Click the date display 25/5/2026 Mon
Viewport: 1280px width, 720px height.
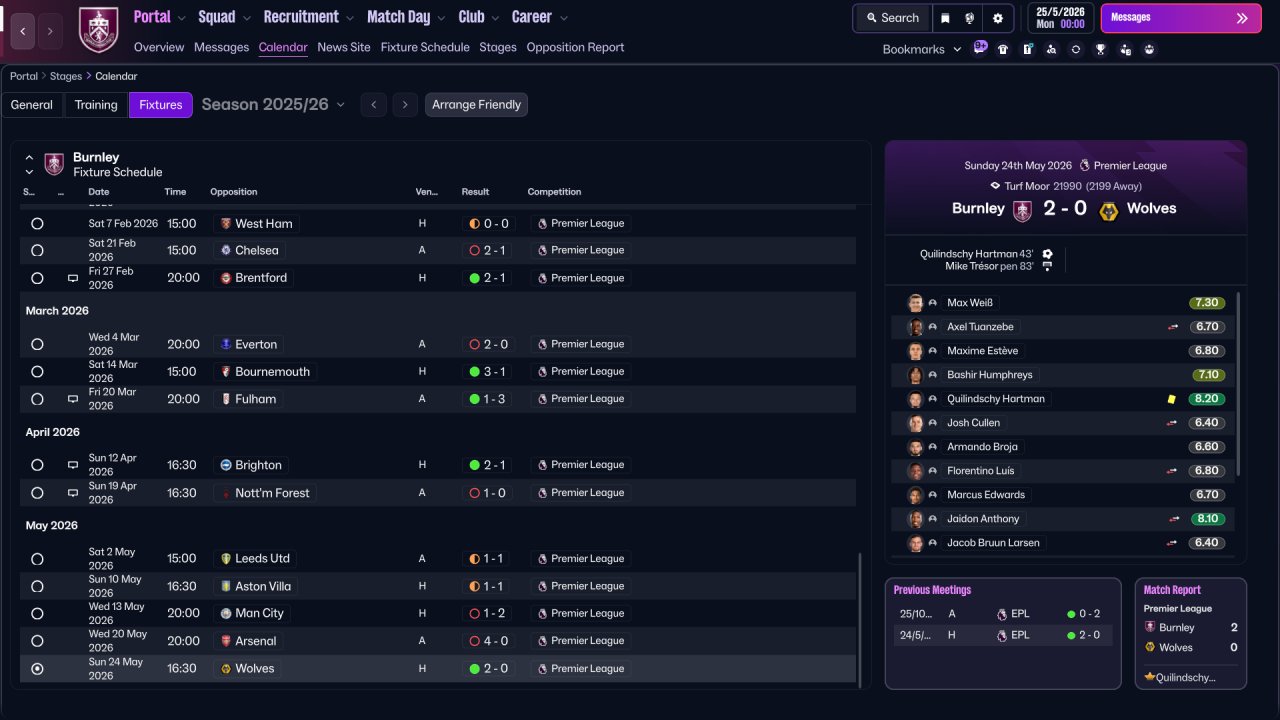[x=1059, y=18]
